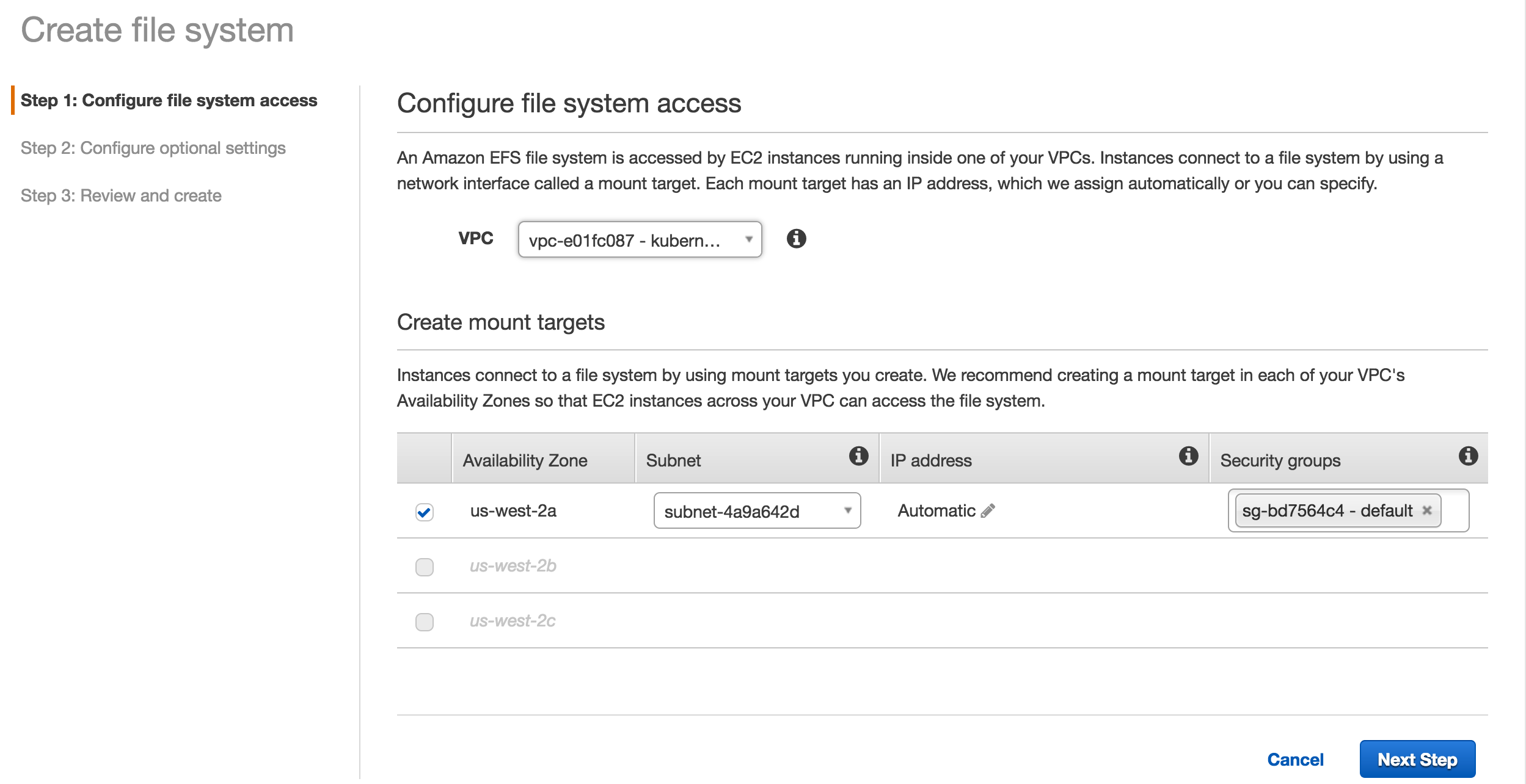Click the subnet dropdown arrow
The image size is (1526, 784).
(x=848, y=510)
